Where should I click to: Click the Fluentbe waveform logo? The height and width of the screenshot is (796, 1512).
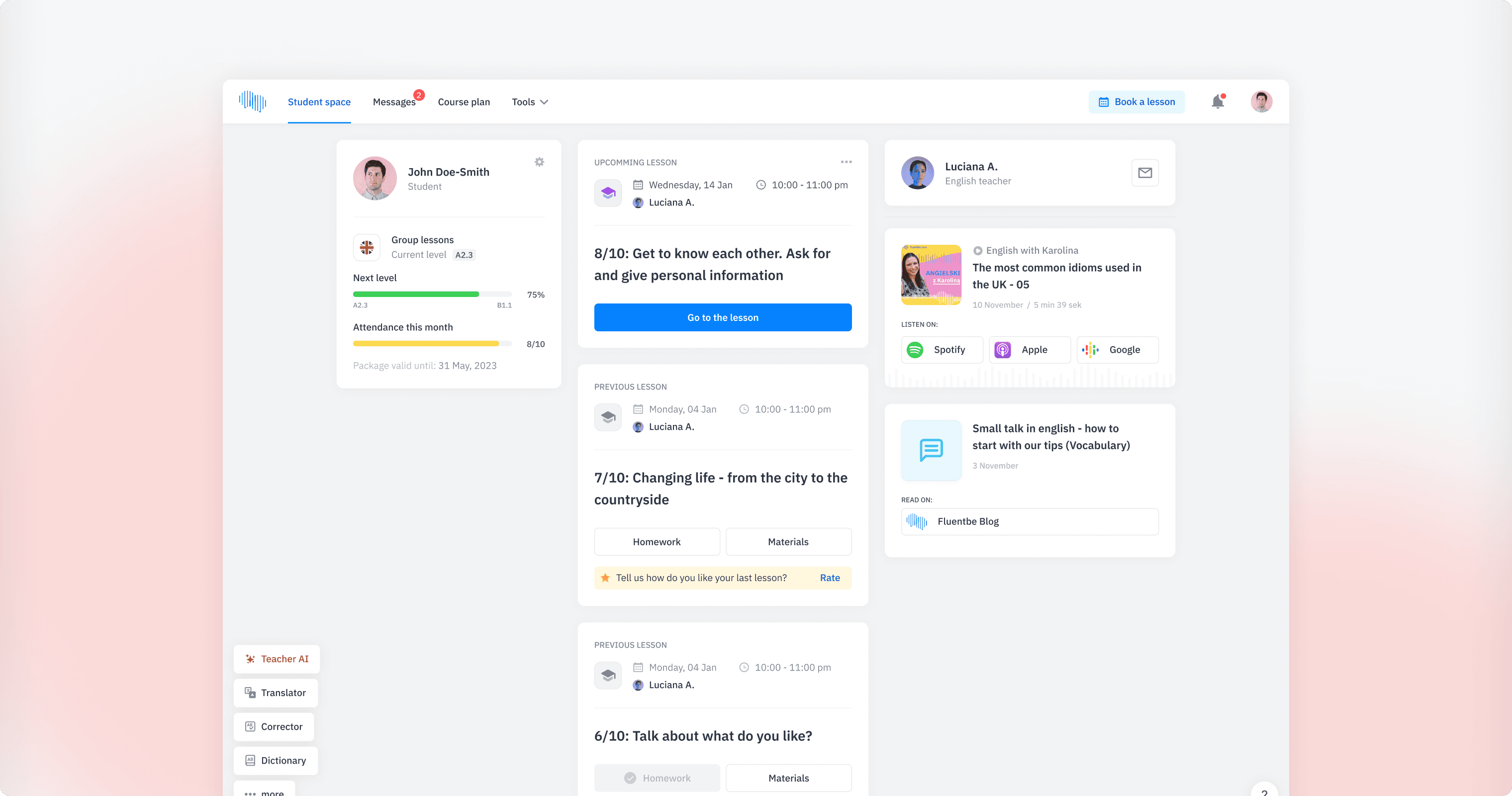pos(252,101)
